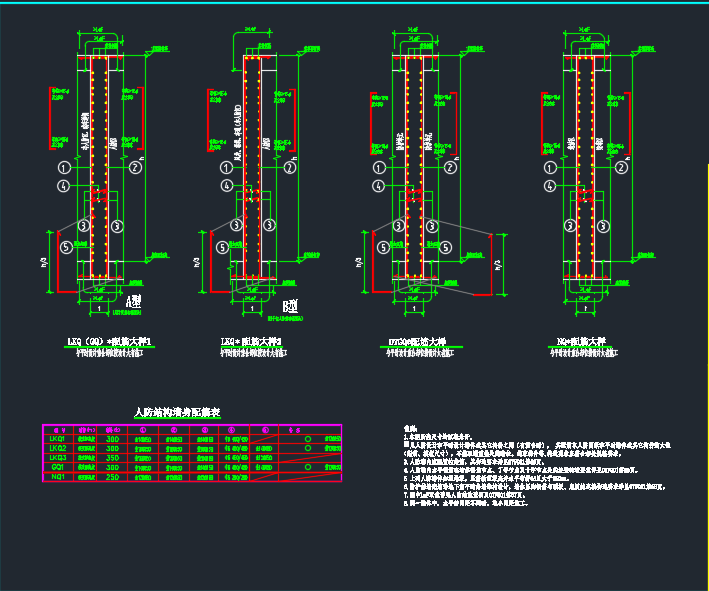Select callout circle 5 in the A型 detail

[x=66, y=247]
